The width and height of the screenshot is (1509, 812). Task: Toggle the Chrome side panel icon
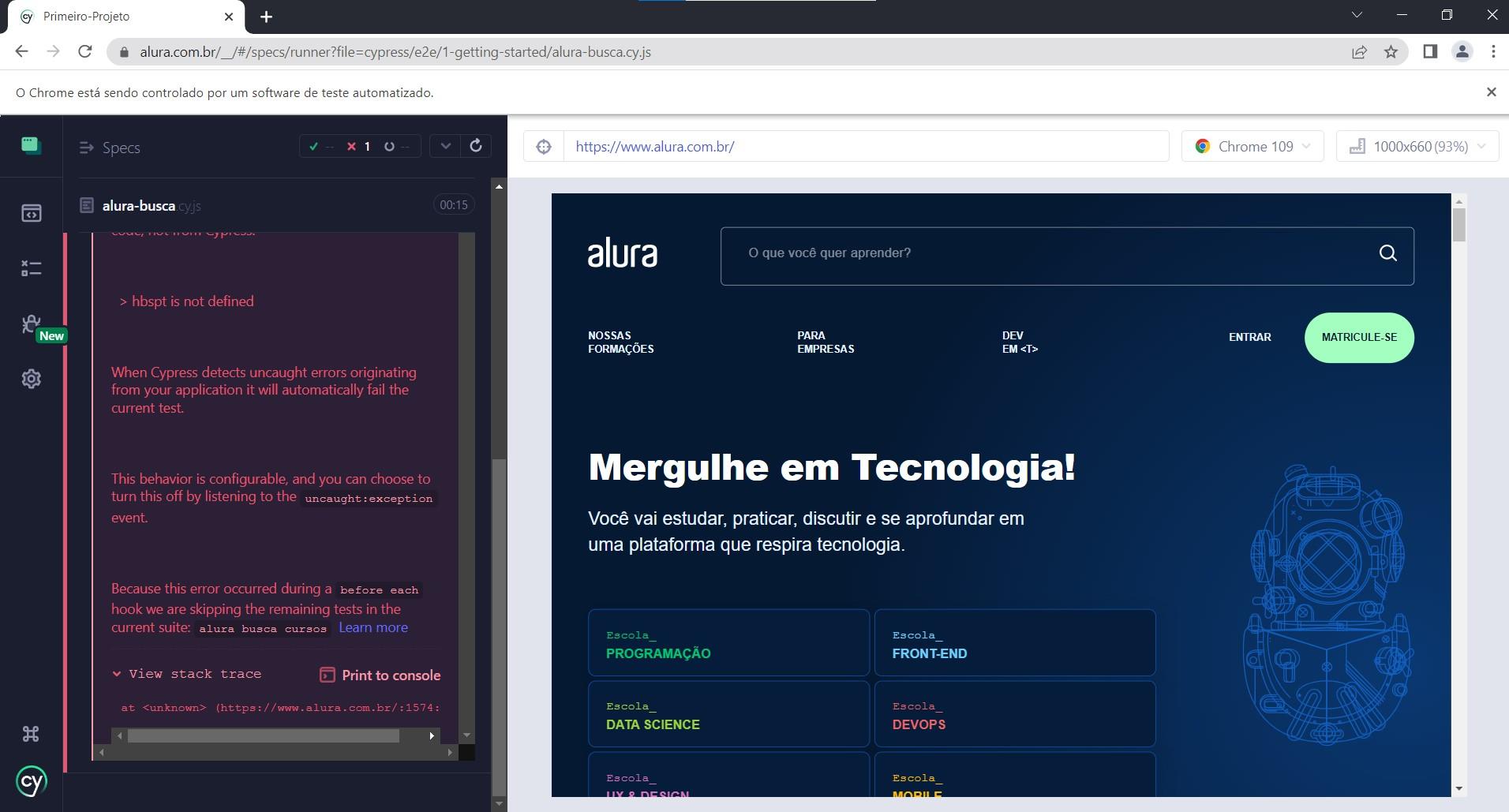1430,51
